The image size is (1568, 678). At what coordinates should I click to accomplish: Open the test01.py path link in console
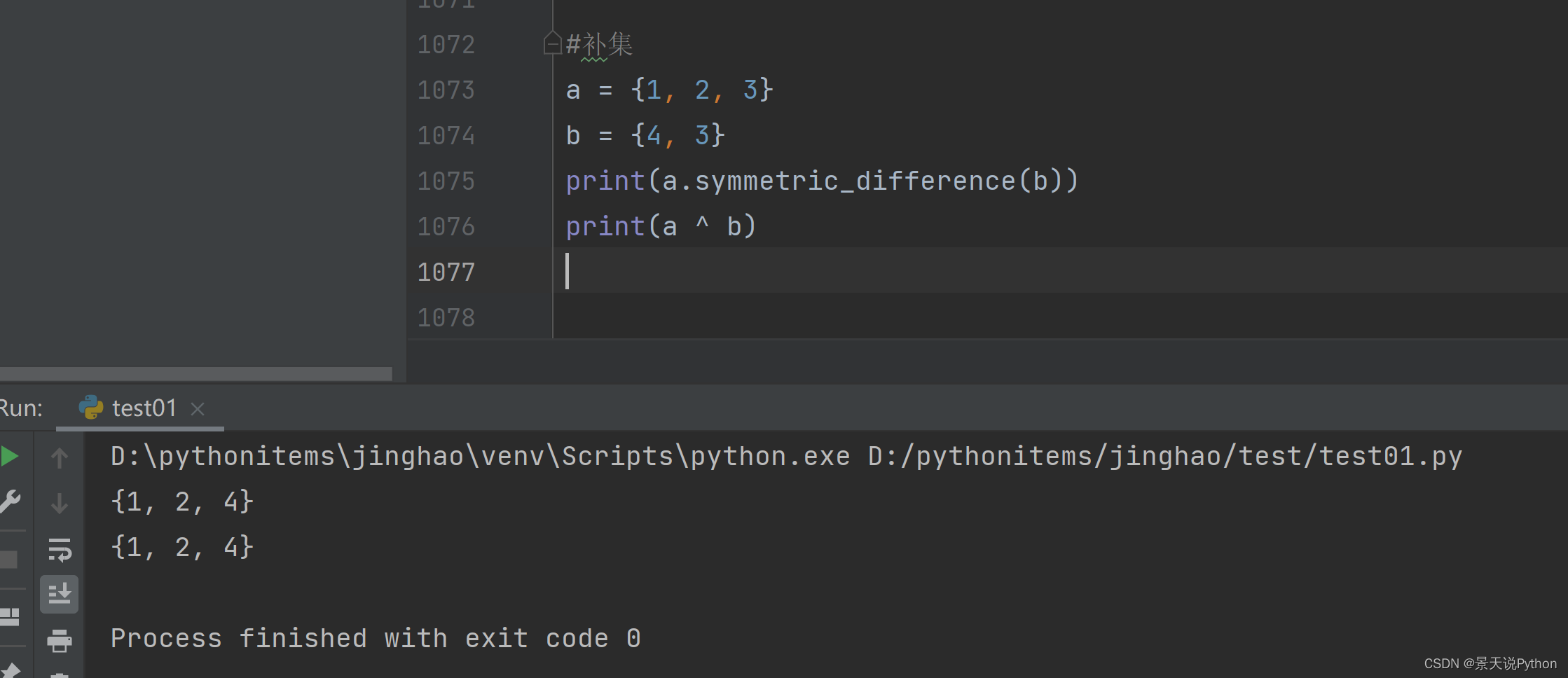tap(1165, 457)
